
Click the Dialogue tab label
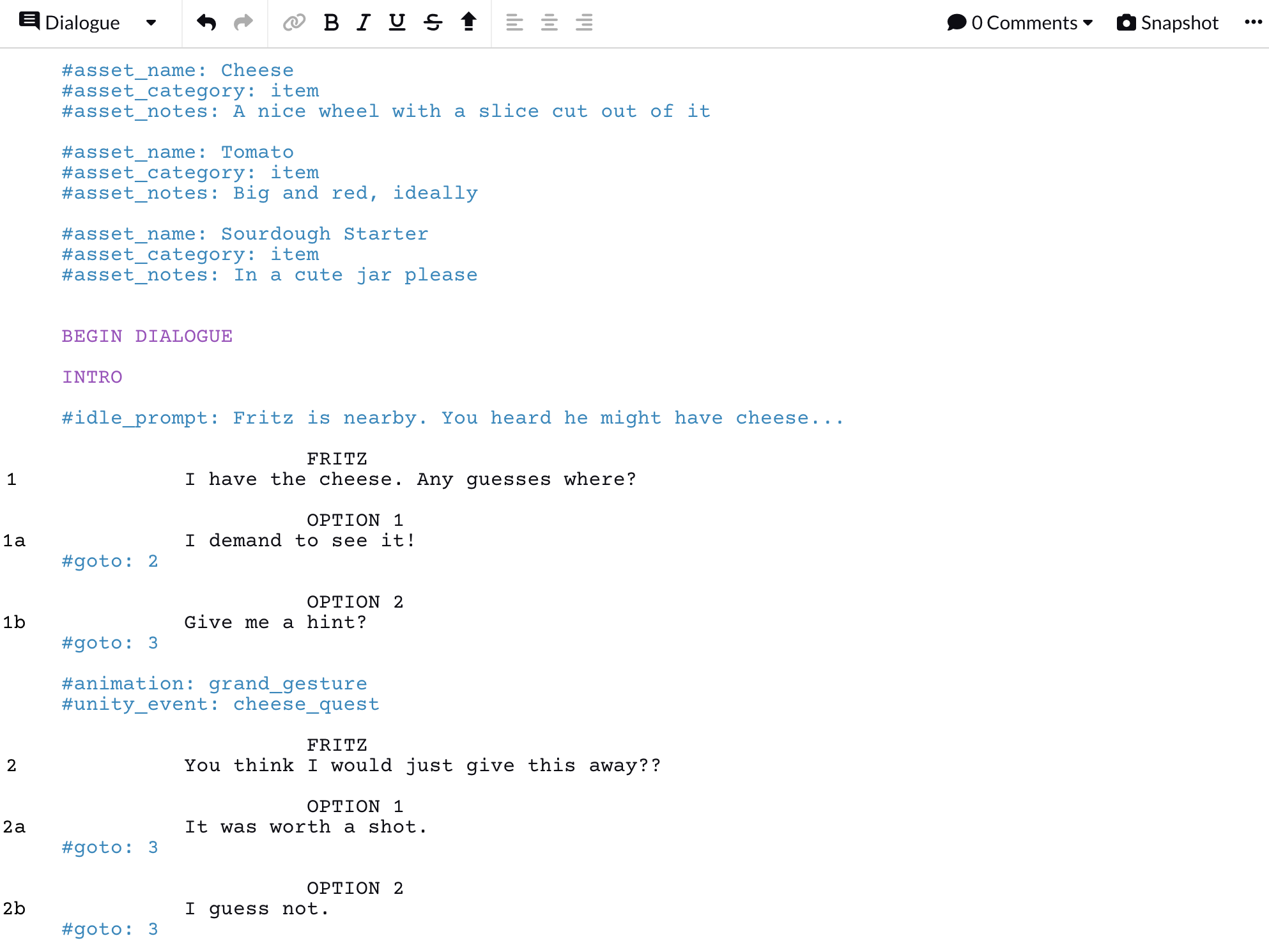80,22
